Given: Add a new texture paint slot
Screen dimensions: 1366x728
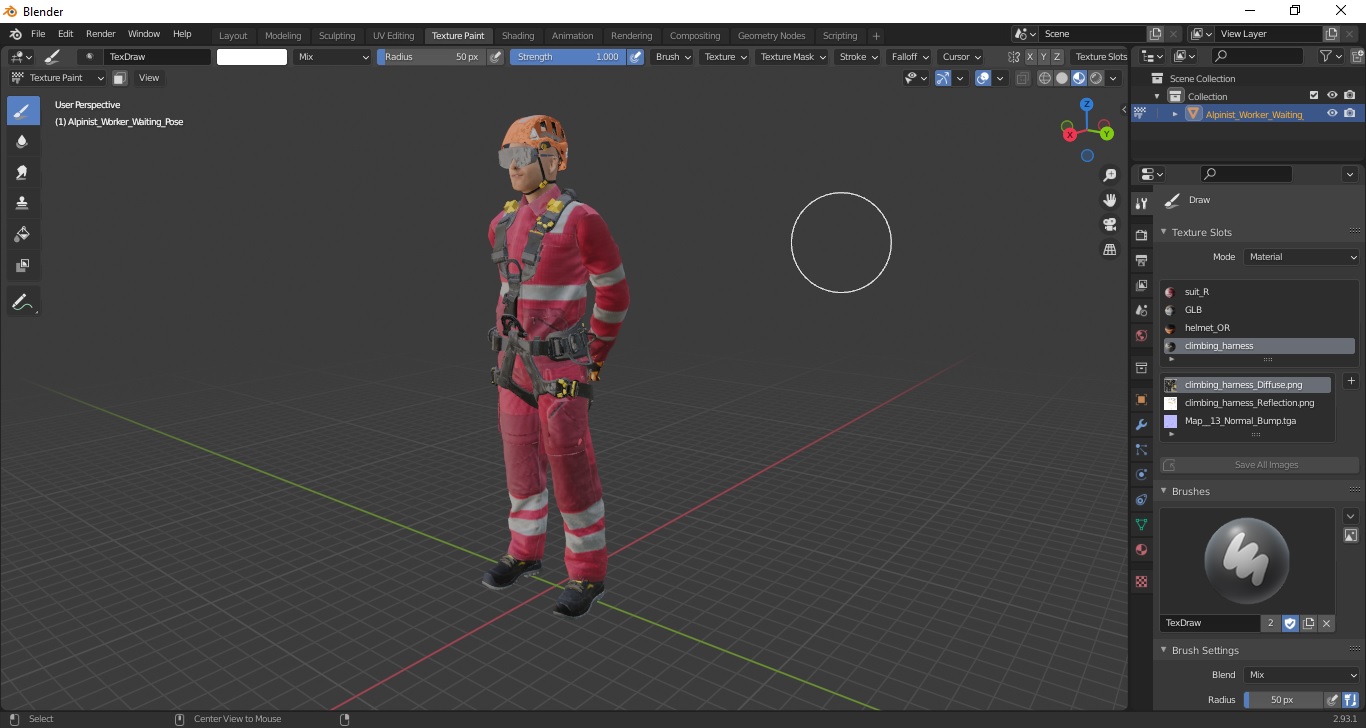Looking at the screenshot, I should pyautogui.click(x=1351, y=381).
